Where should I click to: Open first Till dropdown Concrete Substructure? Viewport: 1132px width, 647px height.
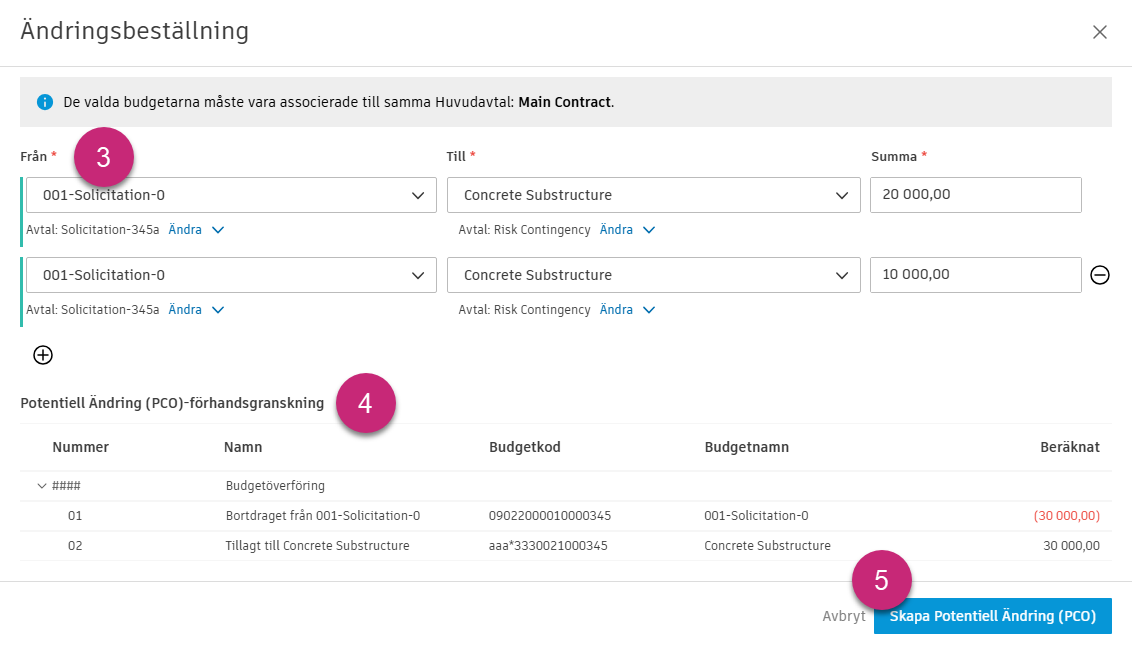pos(653,195)
